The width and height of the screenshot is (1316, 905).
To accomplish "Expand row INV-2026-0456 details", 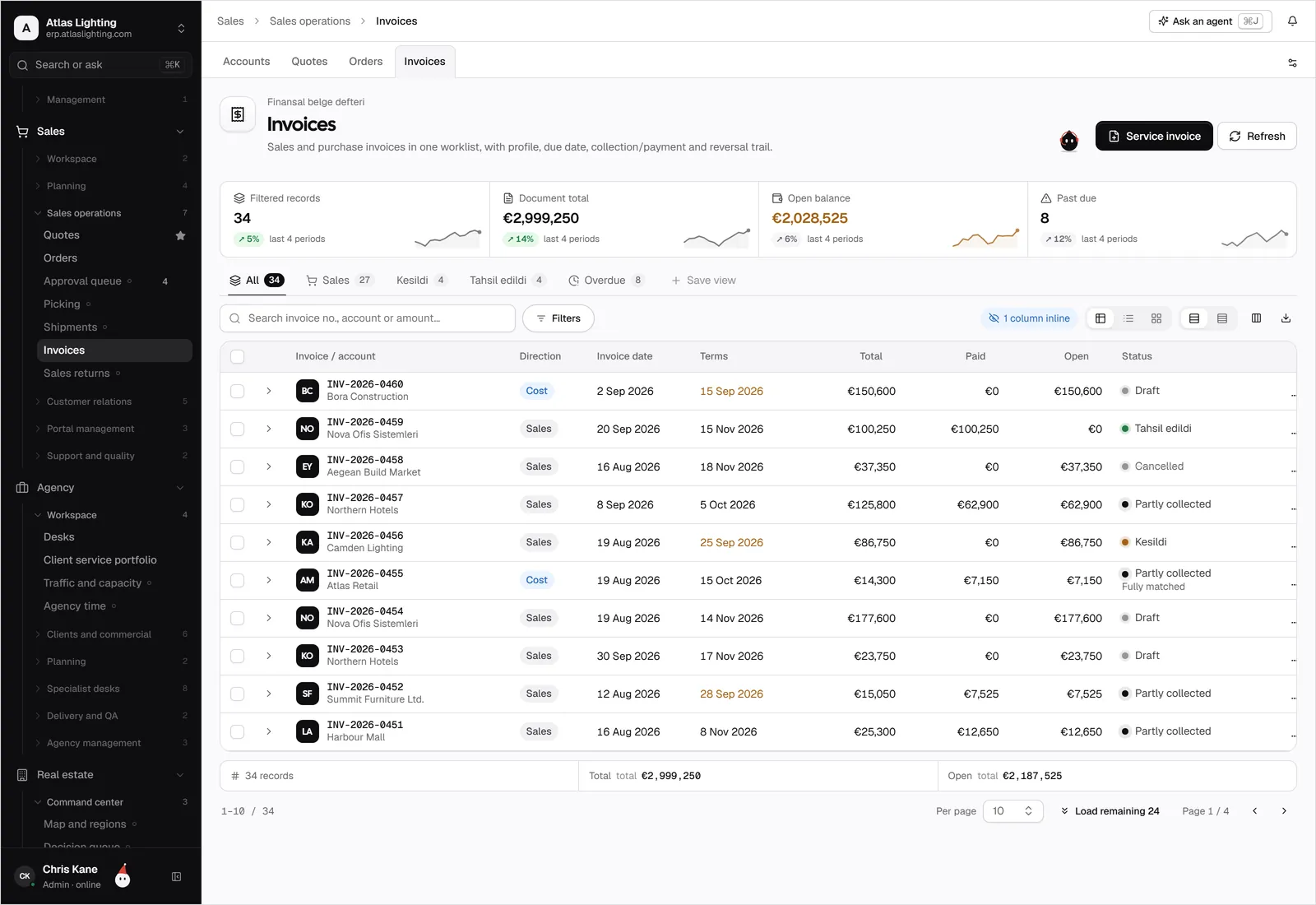I will [268, 542].
